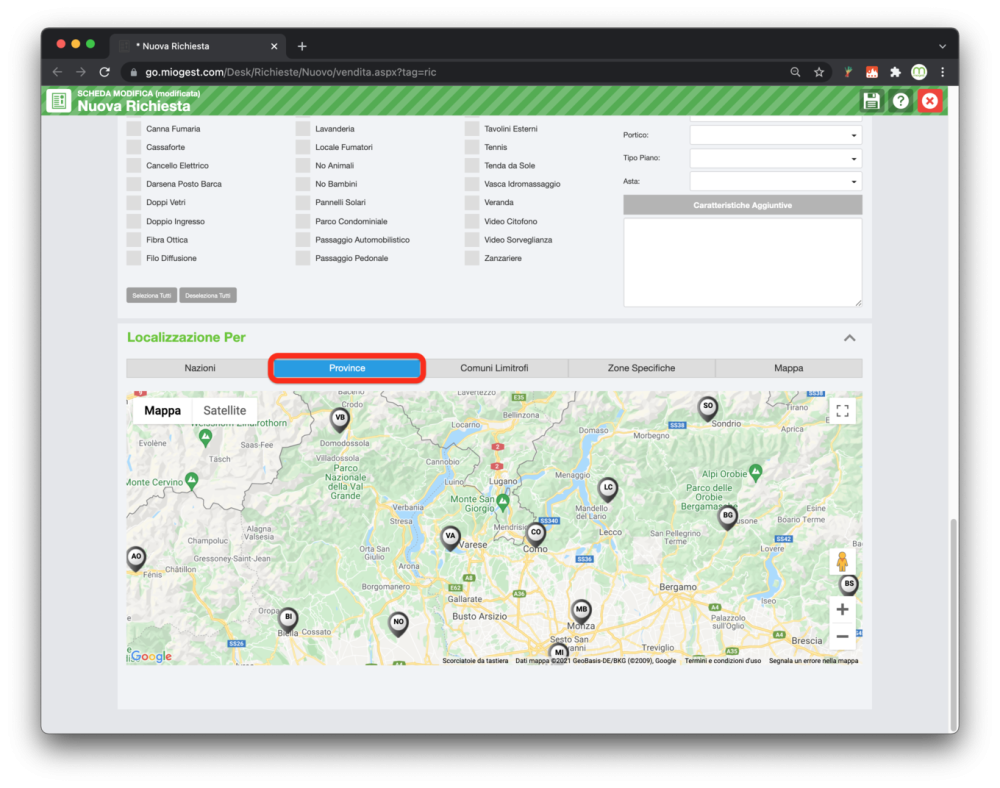Switch to the Comuni Limitrofi tab

coord(494,368)
